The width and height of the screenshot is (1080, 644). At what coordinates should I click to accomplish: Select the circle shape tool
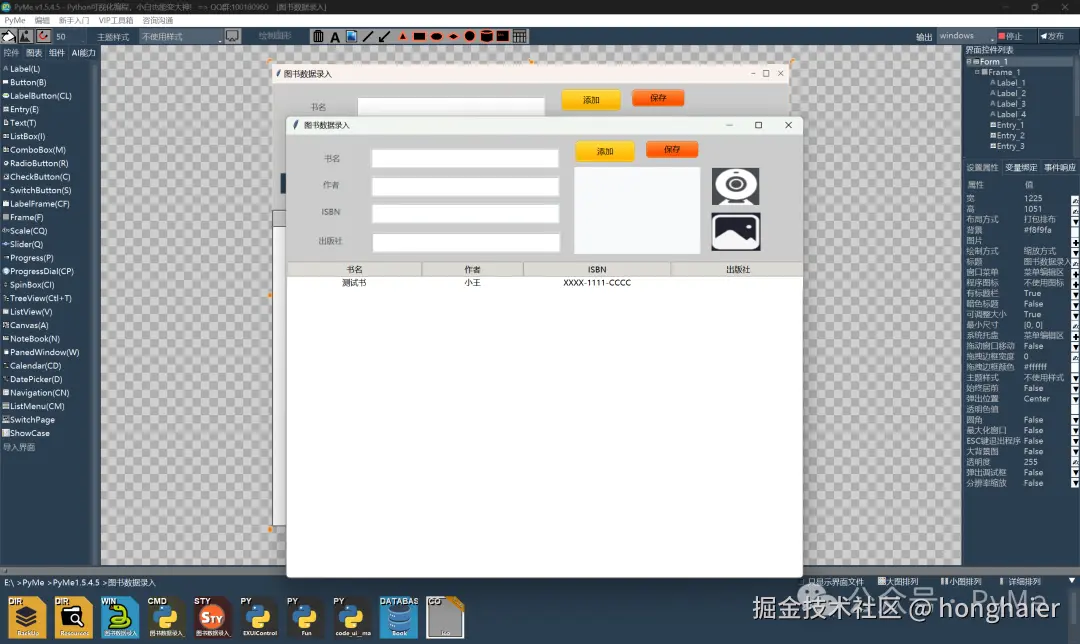click(x=470, y=37)
